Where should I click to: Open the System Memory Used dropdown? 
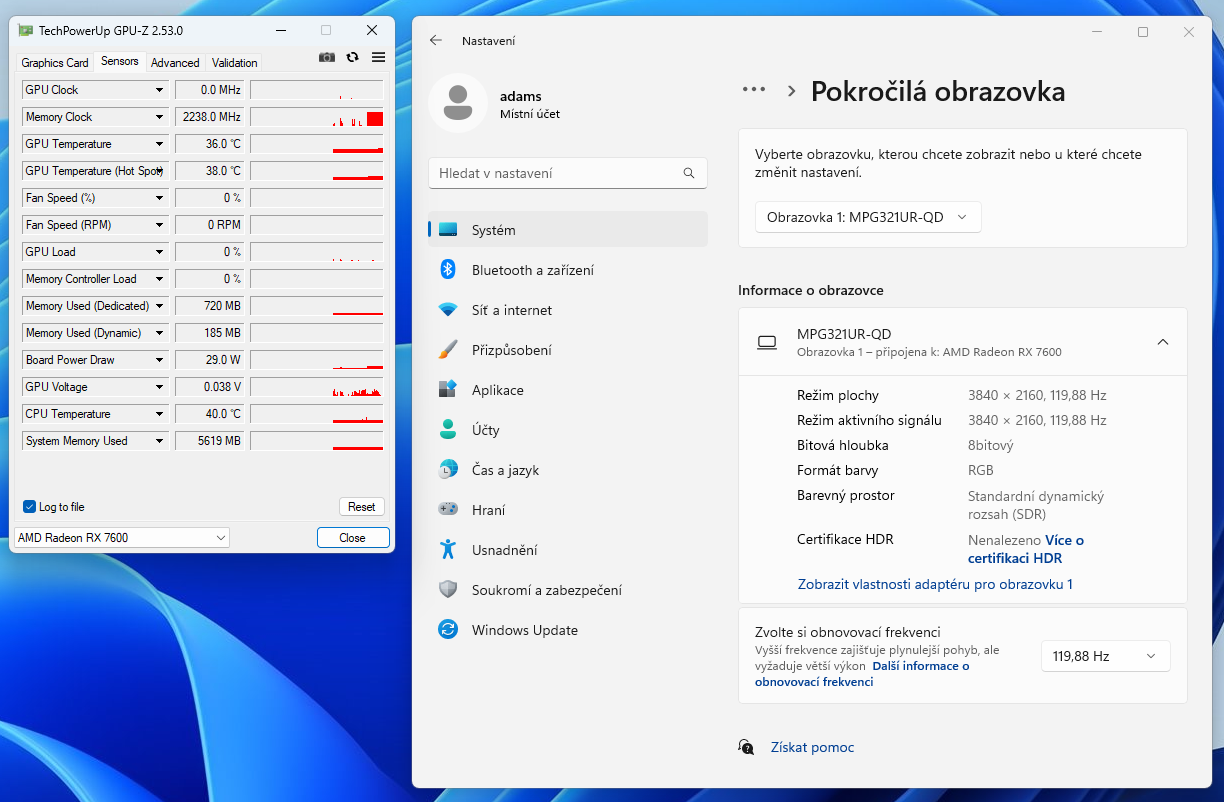point(159,441)
